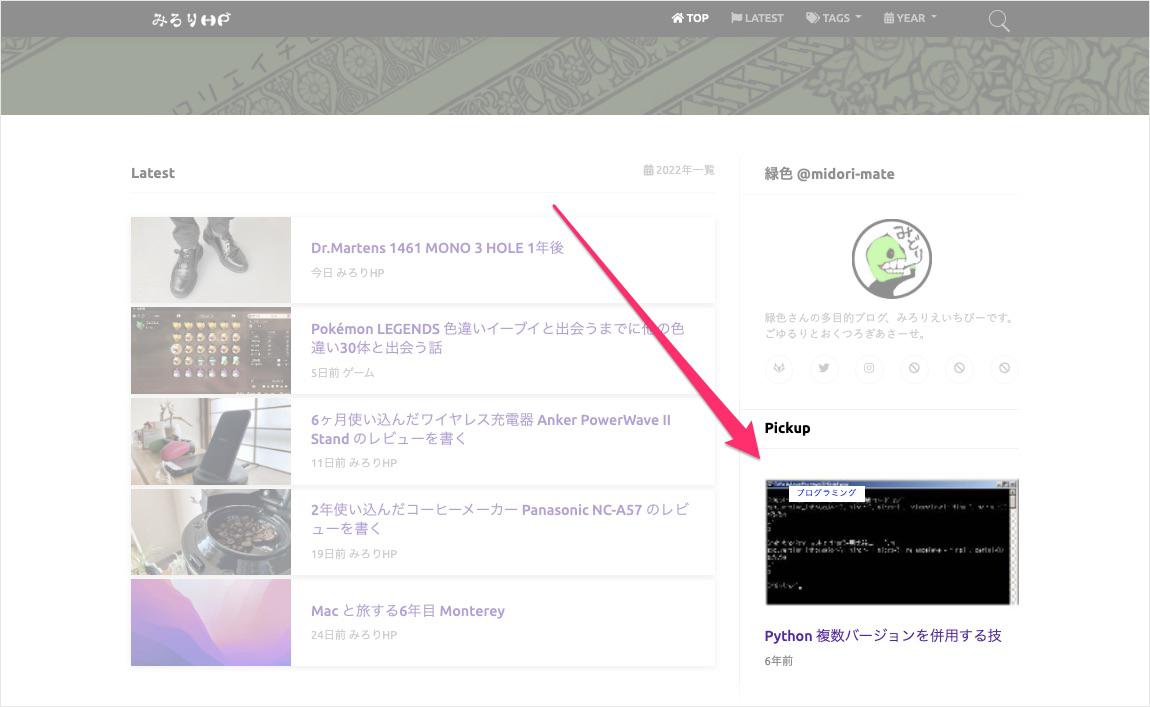Viewport: 1150px width, 707px height.
Task: Click みろりHP tag under Panasonic article
Action: [373, 554]
